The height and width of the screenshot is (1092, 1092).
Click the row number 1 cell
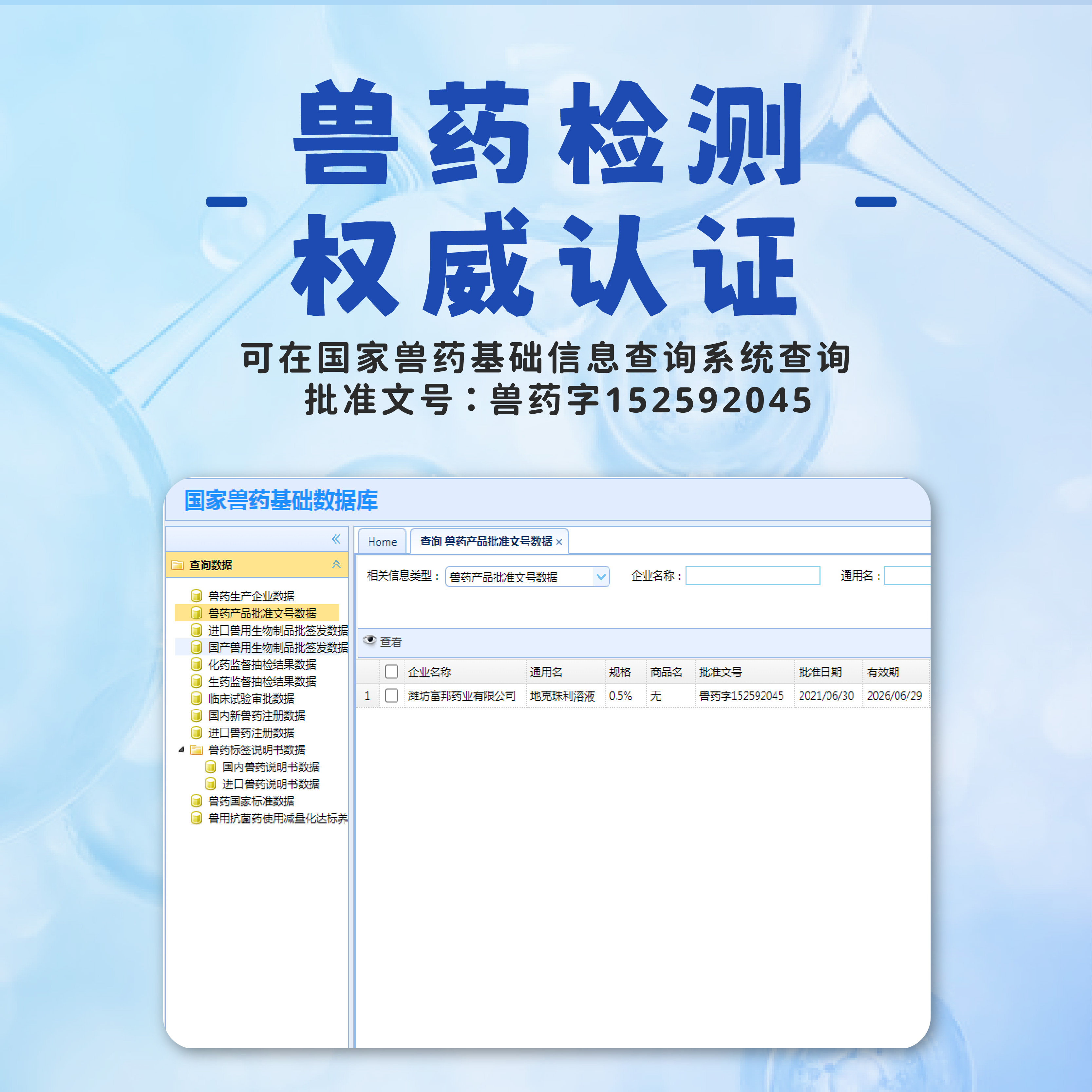(367, 695)
